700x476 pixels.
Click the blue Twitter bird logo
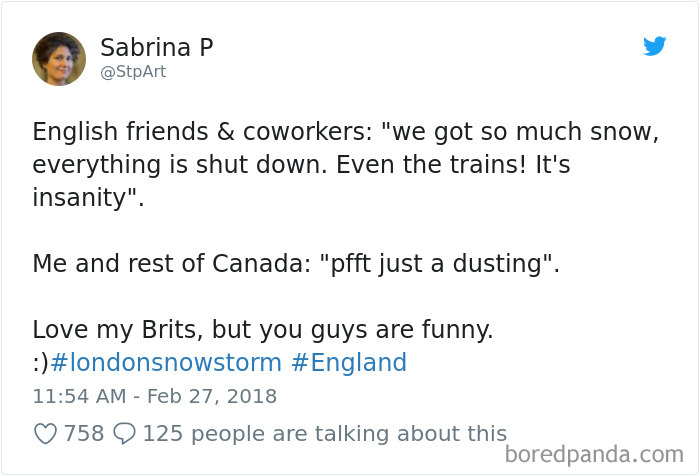click(654, 46)
